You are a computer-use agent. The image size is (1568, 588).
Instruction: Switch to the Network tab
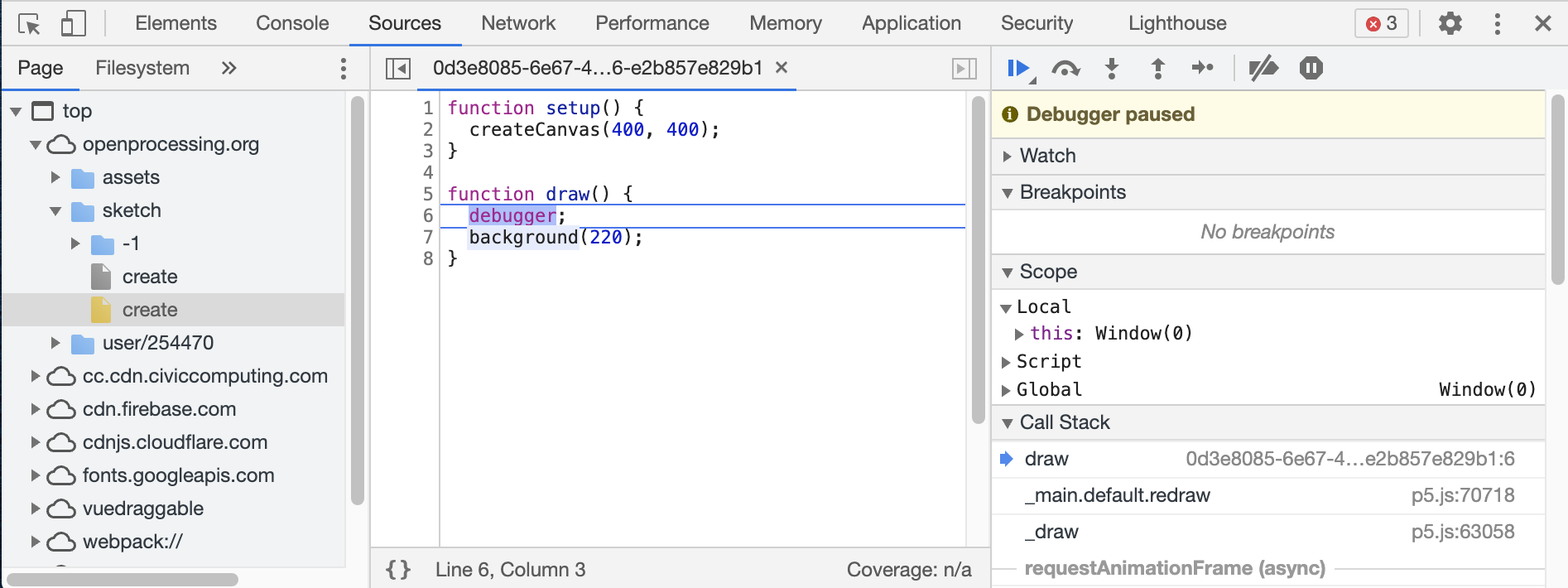pos(518,23)
